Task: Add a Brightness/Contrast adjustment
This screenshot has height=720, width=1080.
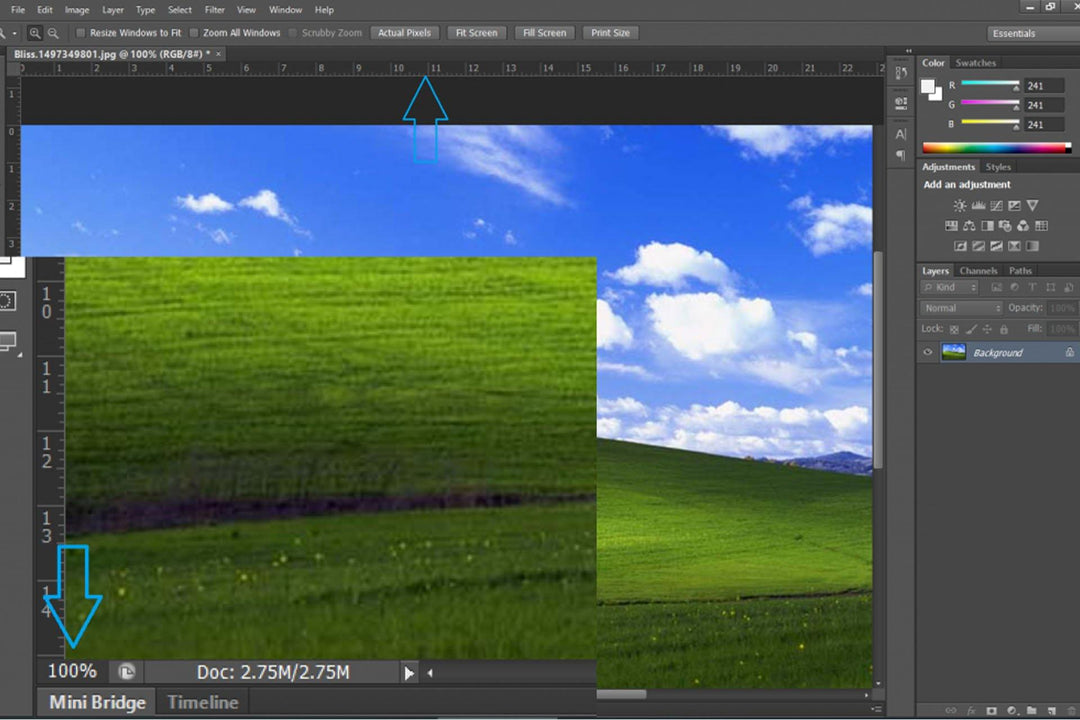Action: tap(959, 205)
